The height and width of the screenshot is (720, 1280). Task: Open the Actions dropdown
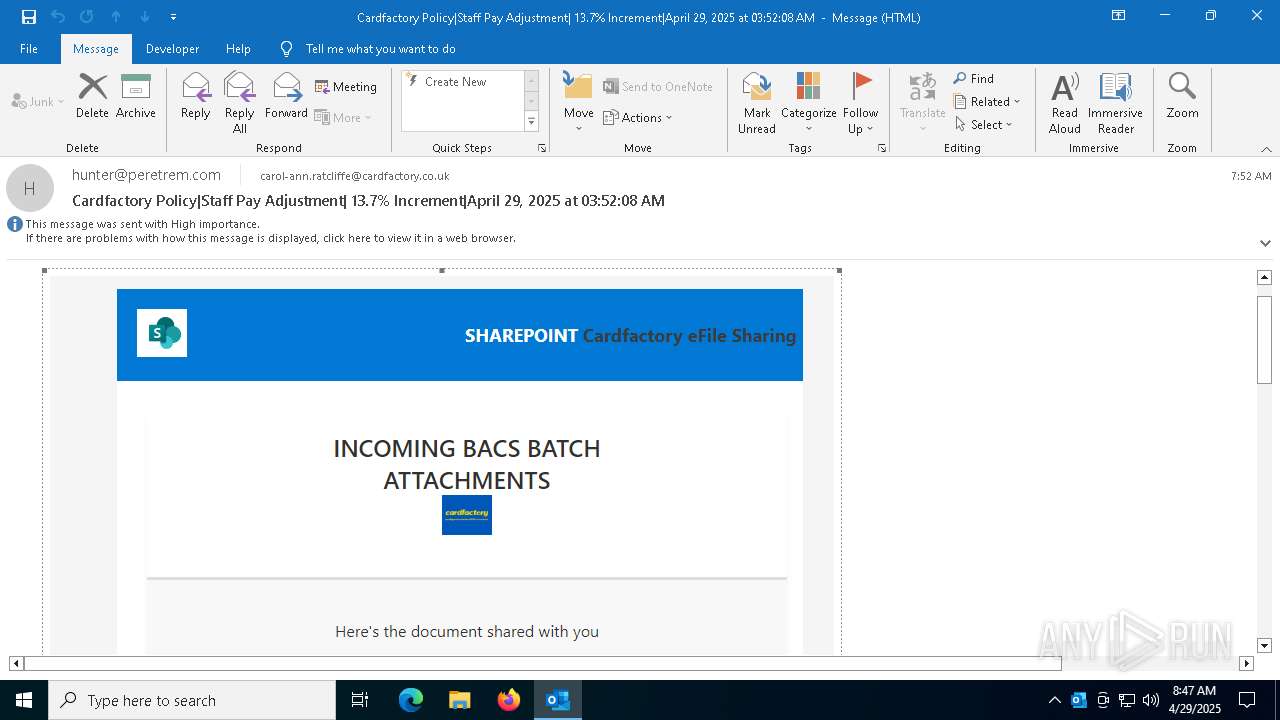638,117
